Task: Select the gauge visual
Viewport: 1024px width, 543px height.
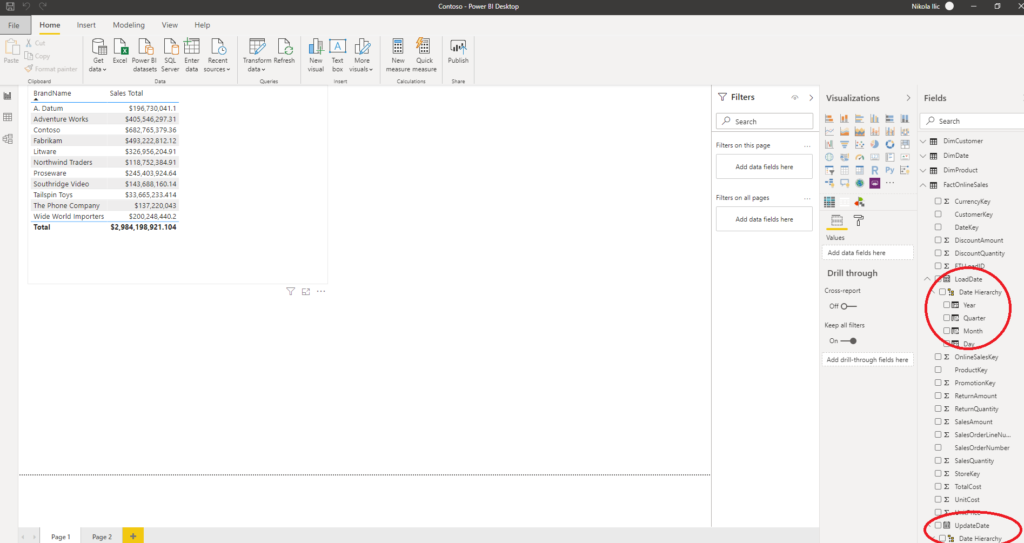Action: click(x=859, y=157)
